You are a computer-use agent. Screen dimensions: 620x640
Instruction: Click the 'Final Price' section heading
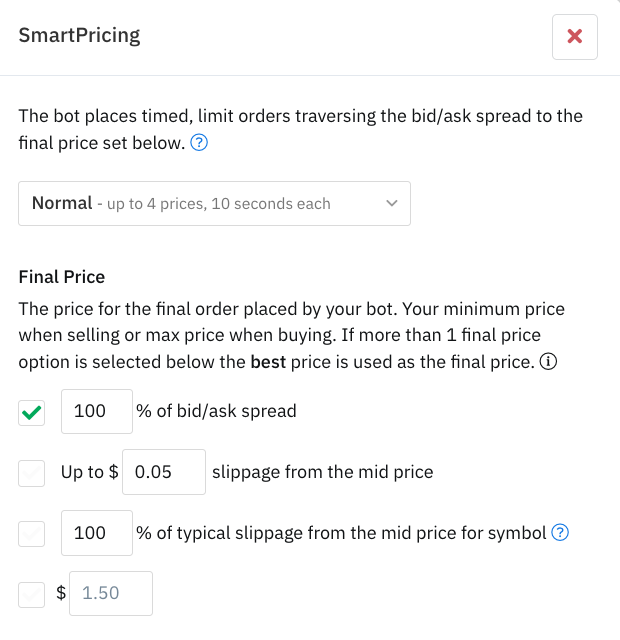(62, 277)
